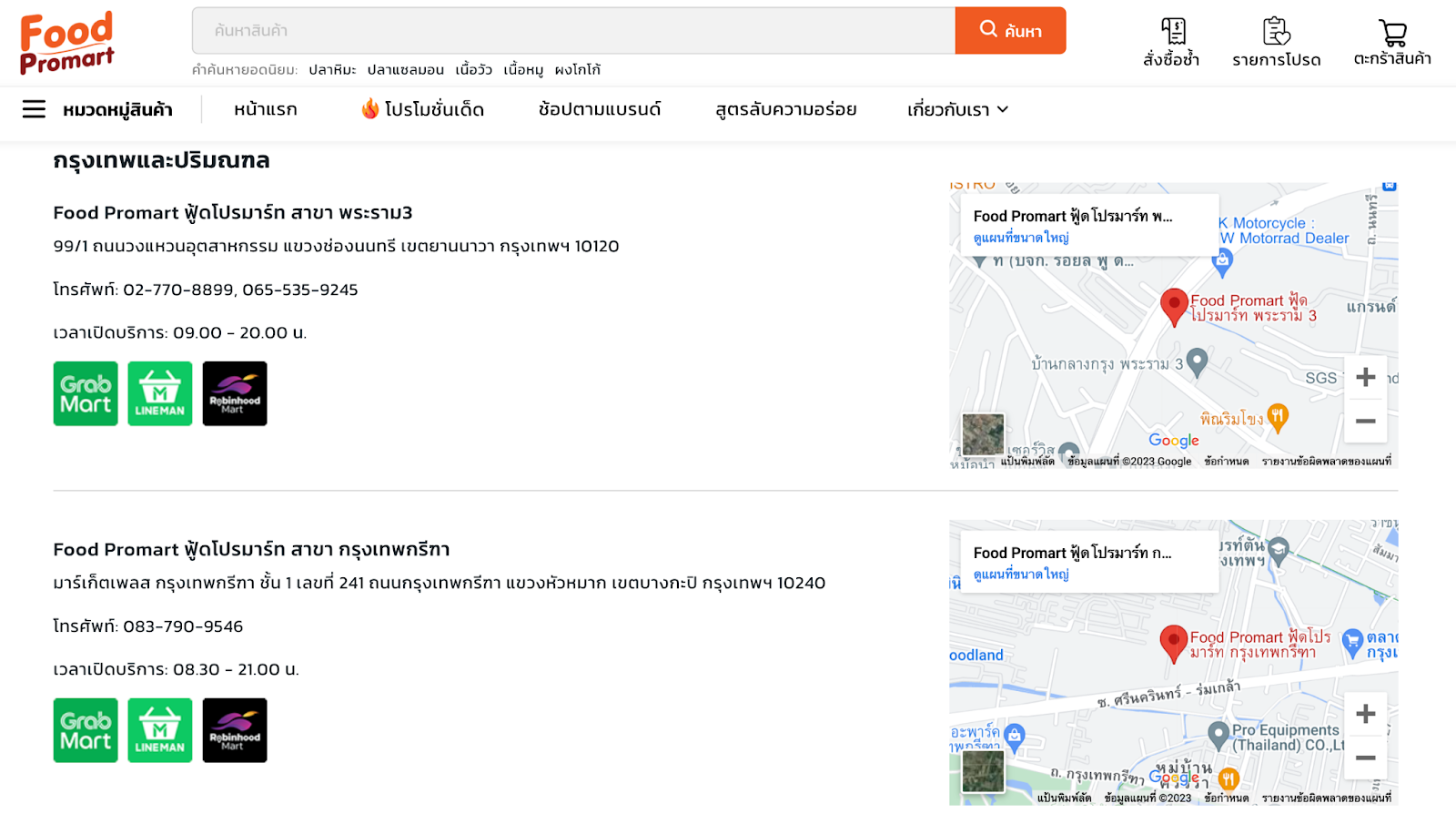Zoom in on the พระราม 3 map
The width and height of the screenshot is (1456, 824).
1366,378
